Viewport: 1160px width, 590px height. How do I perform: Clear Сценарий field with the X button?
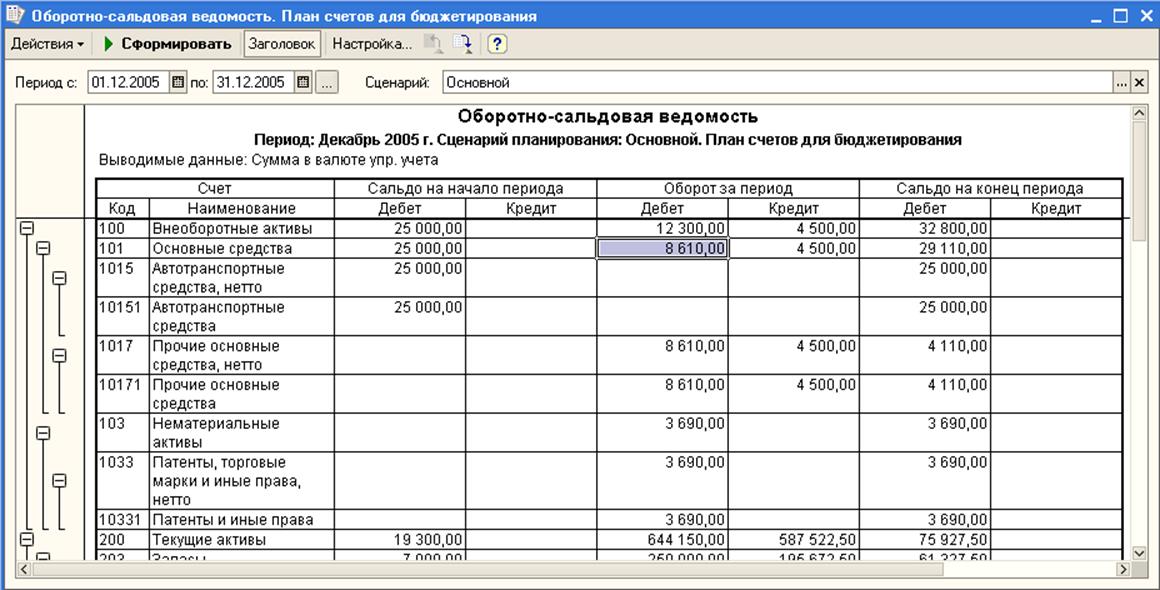tap(1139, 83)
